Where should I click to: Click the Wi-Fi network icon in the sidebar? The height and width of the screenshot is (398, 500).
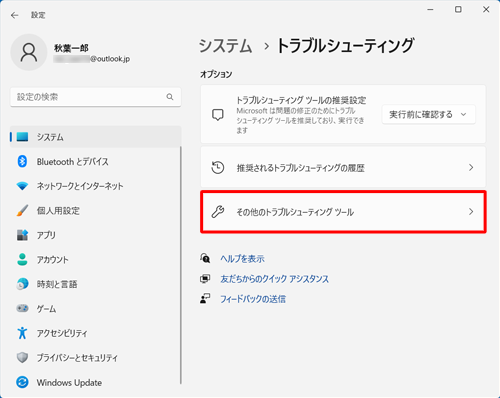point(22,186)
